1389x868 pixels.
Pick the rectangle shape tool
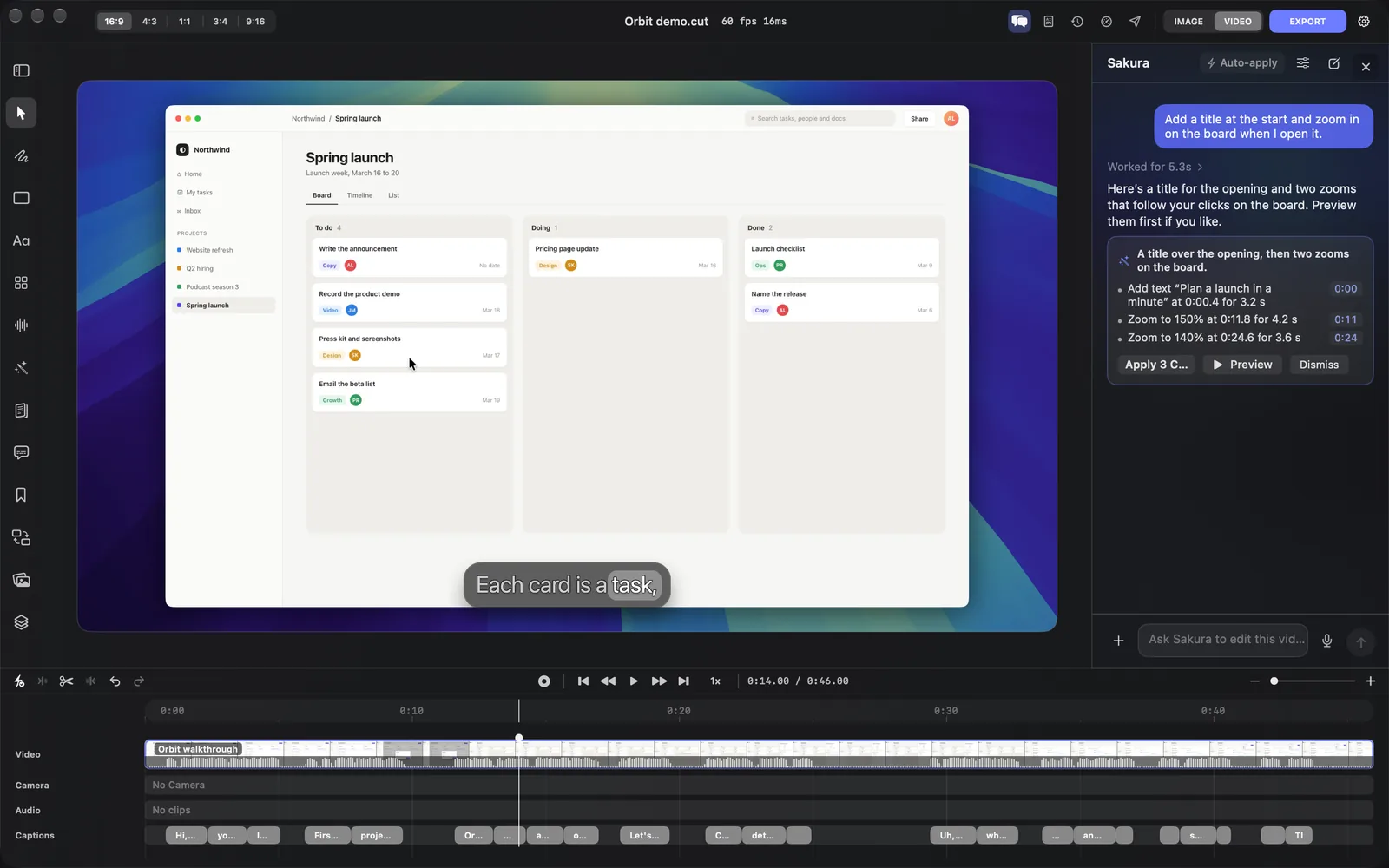pos(21,198)
